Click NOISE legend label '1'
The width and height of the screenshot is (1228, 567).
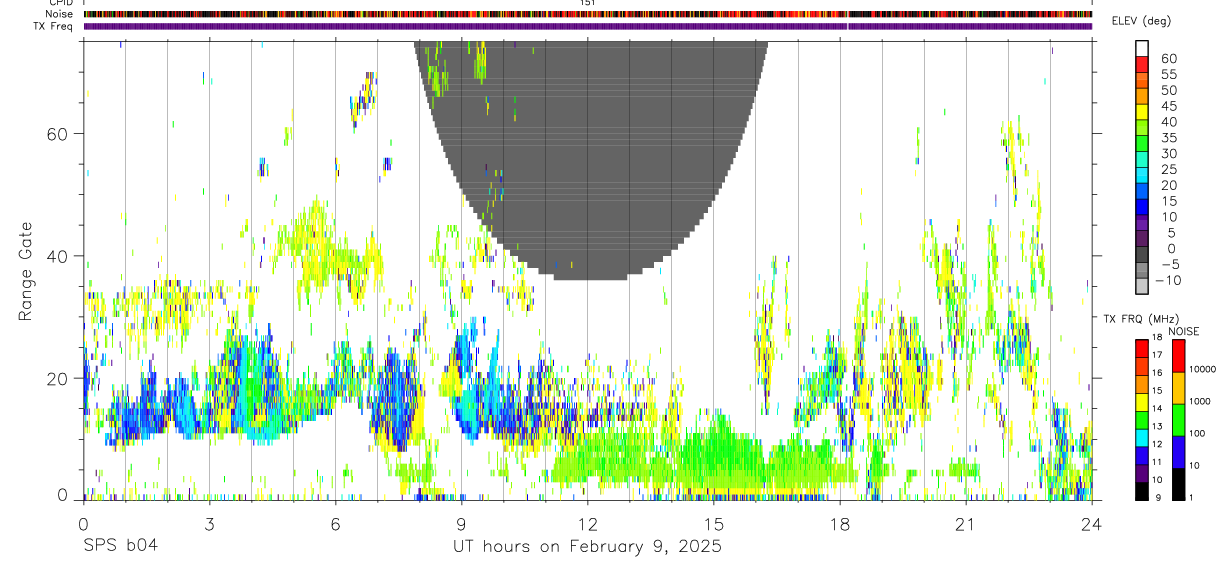pos(1193,497)
